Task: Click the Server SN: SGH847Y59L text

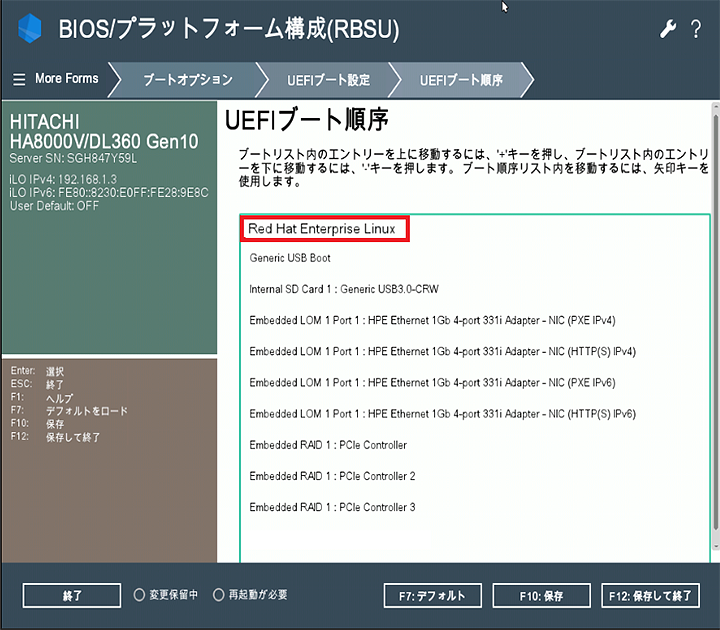Action: (73, 158)
